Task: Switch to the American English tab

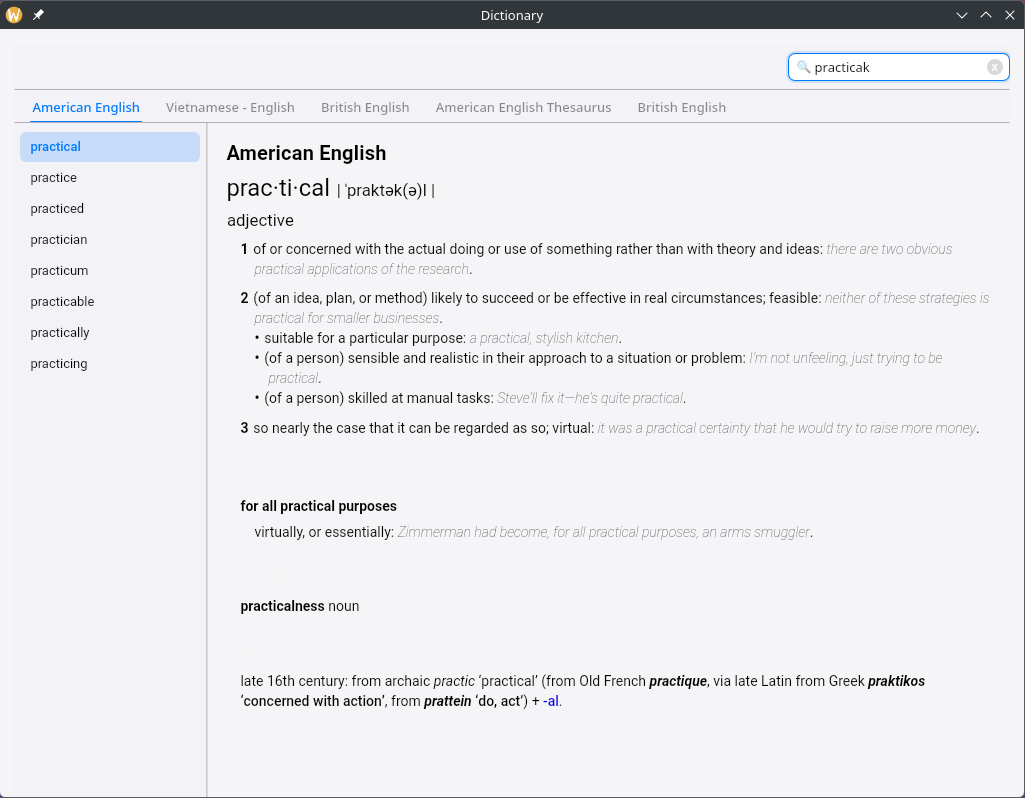Action: [x=86, y=107]
